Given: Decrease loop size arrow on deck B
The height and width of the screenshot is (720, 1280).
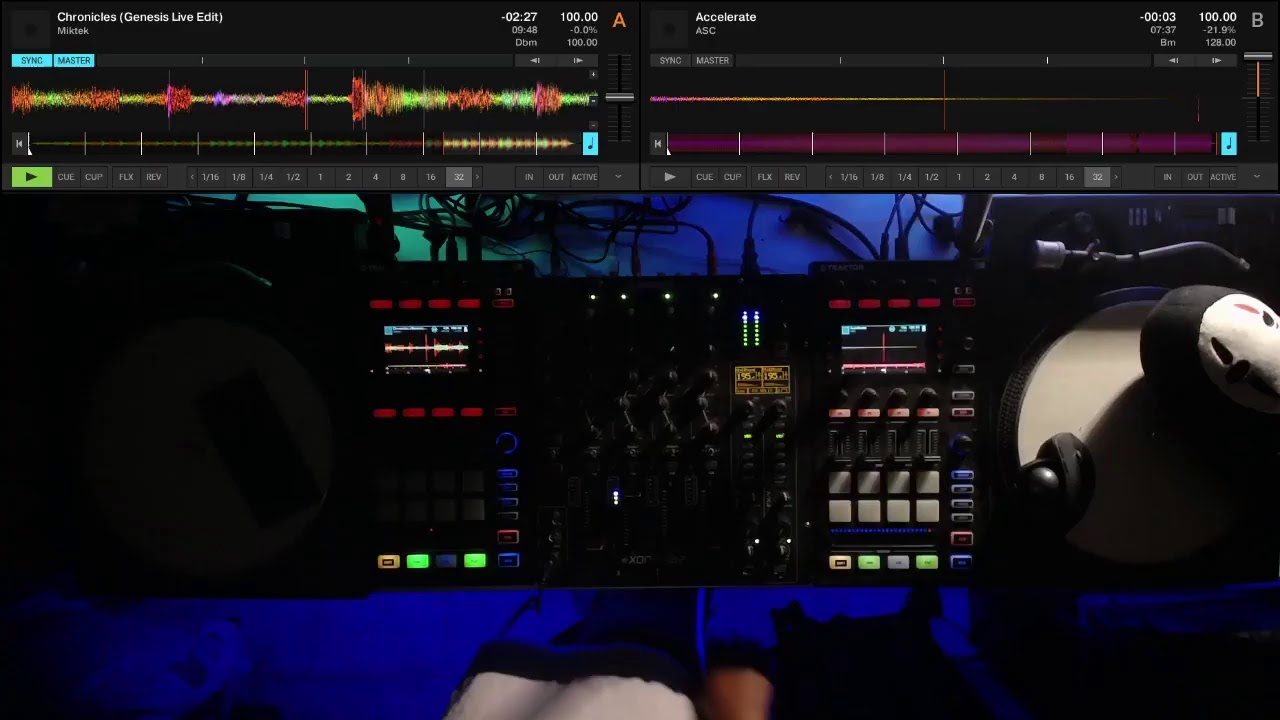Looking at the screenshot, I should point(830,177).
